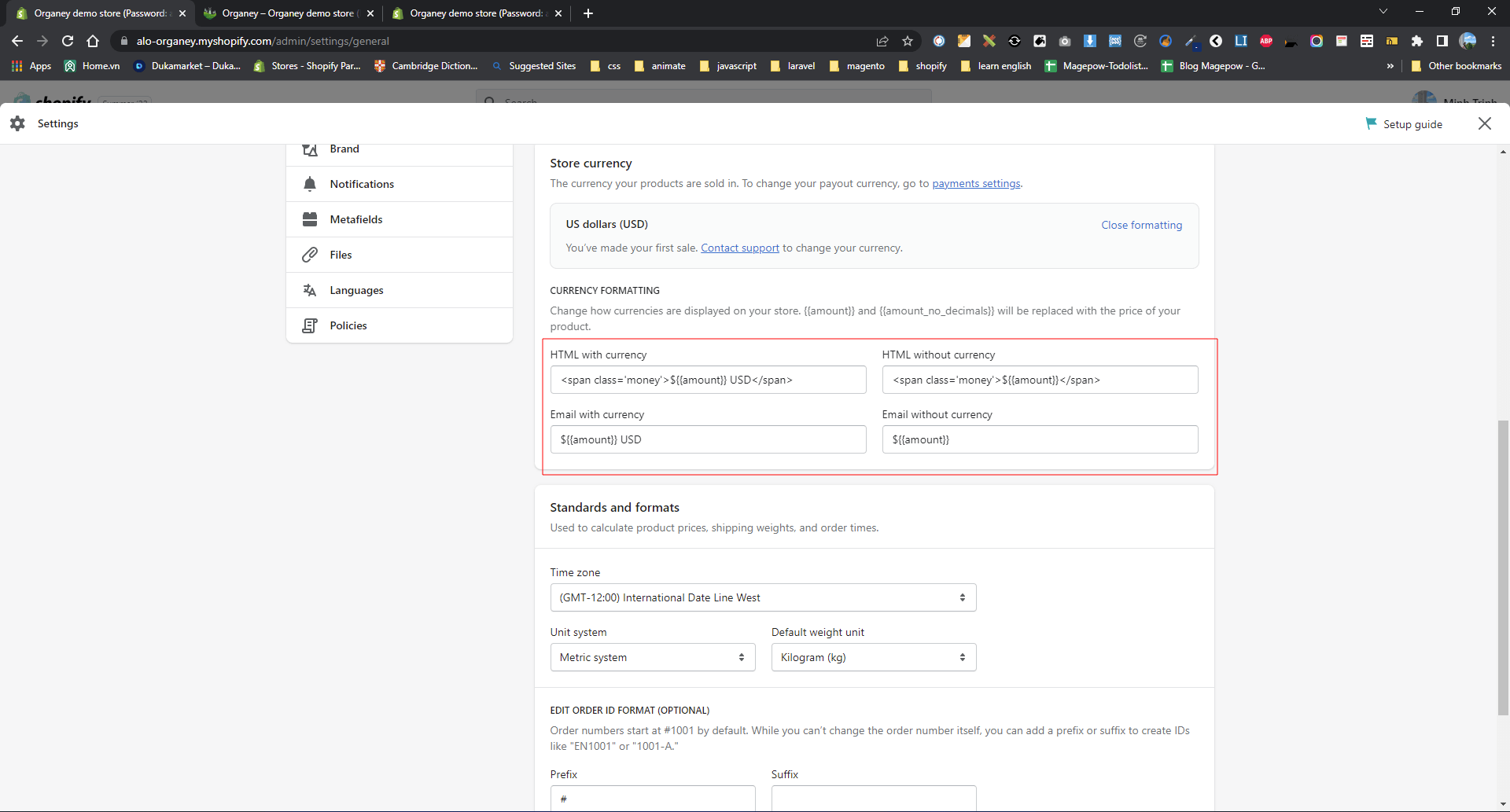Click the Files paperclip icon
This screenshot has height=812, width=1510.
pos(310,255)
